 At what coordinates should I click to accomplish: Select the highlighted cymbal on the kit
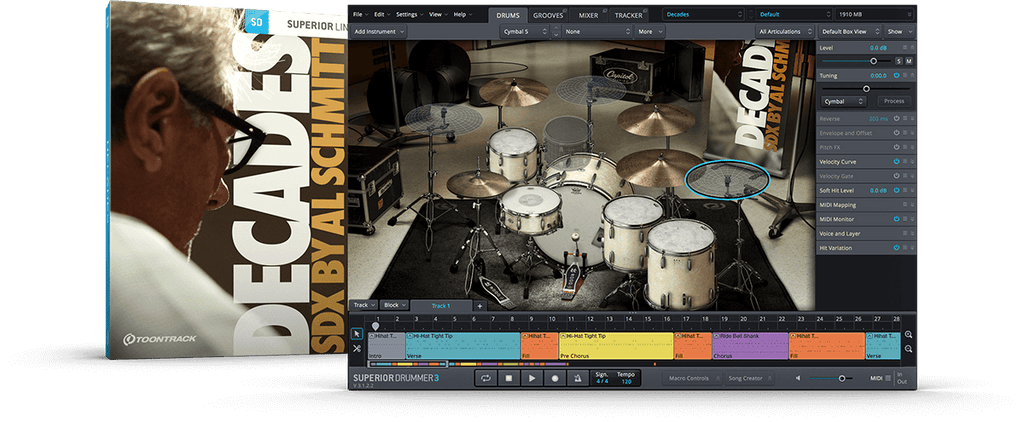[x=728, y=179]
